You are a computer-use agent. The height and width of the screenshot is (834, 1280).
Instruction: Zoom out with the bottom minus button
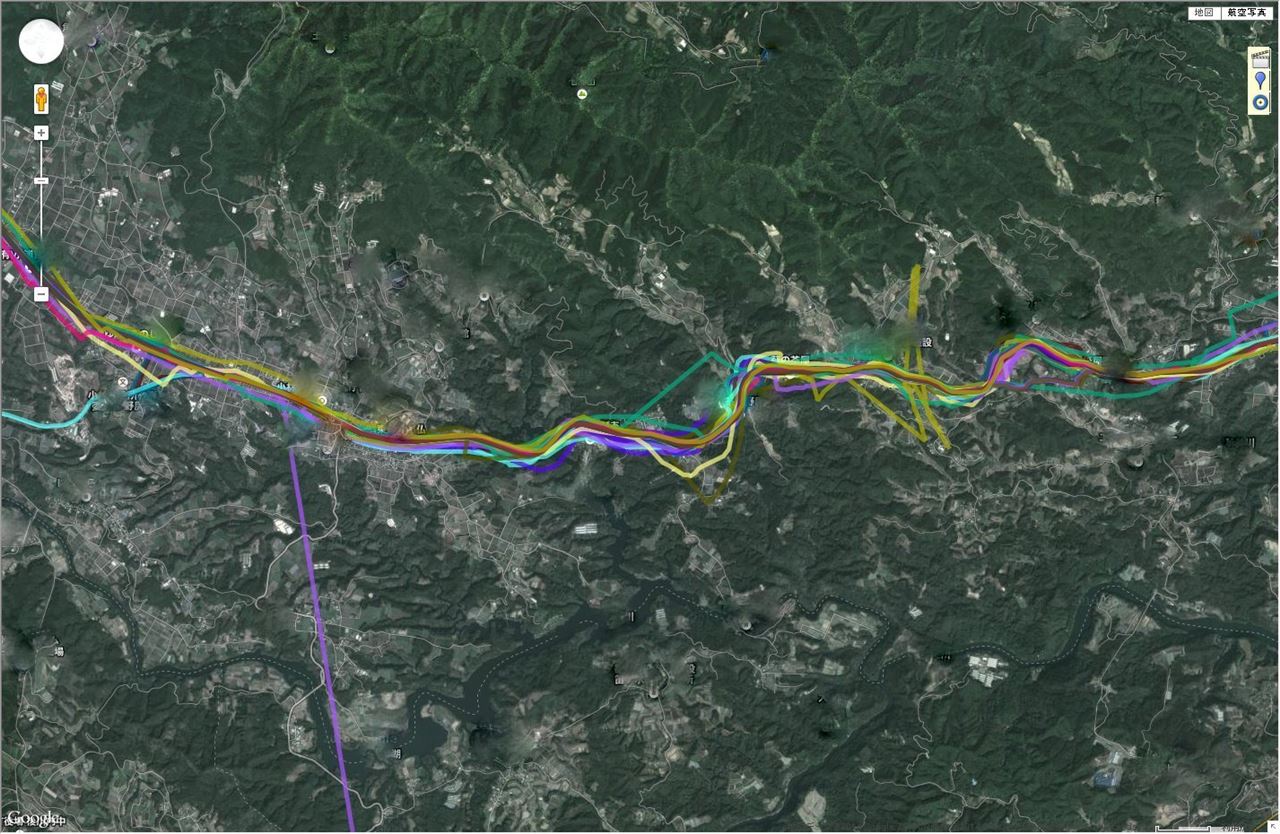(x=41, y=294)
